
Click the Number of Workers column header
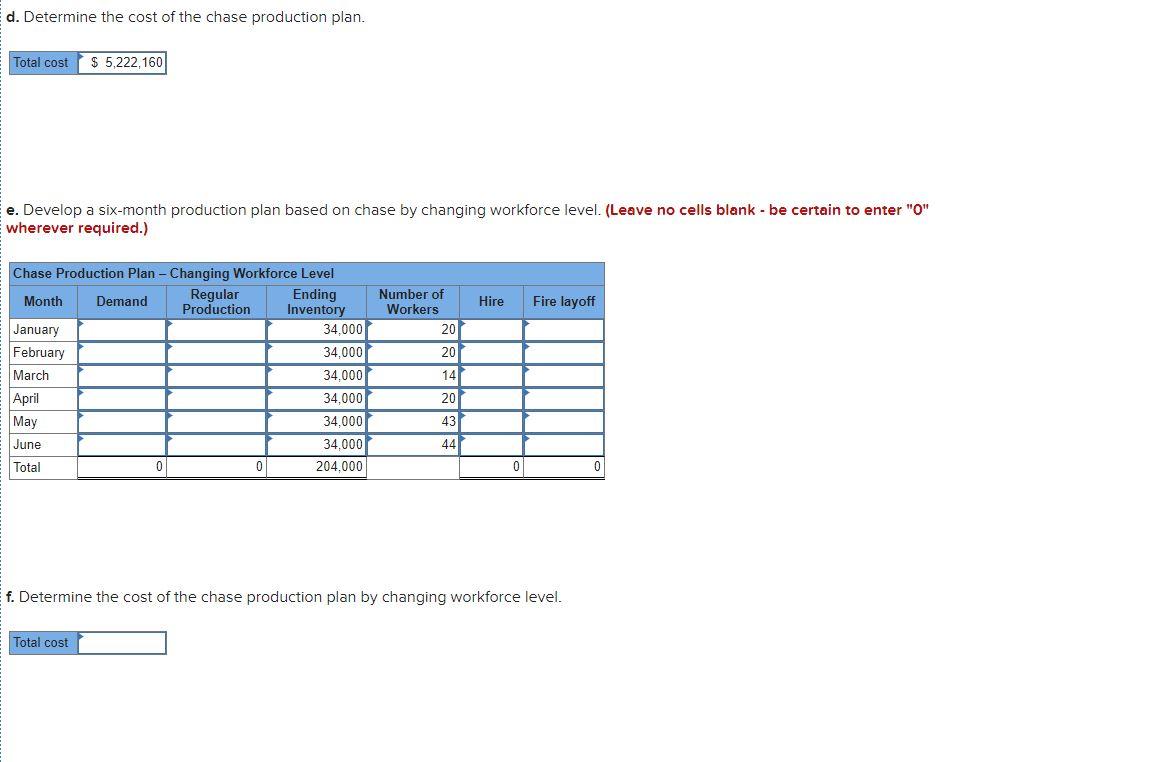(412, 302)
